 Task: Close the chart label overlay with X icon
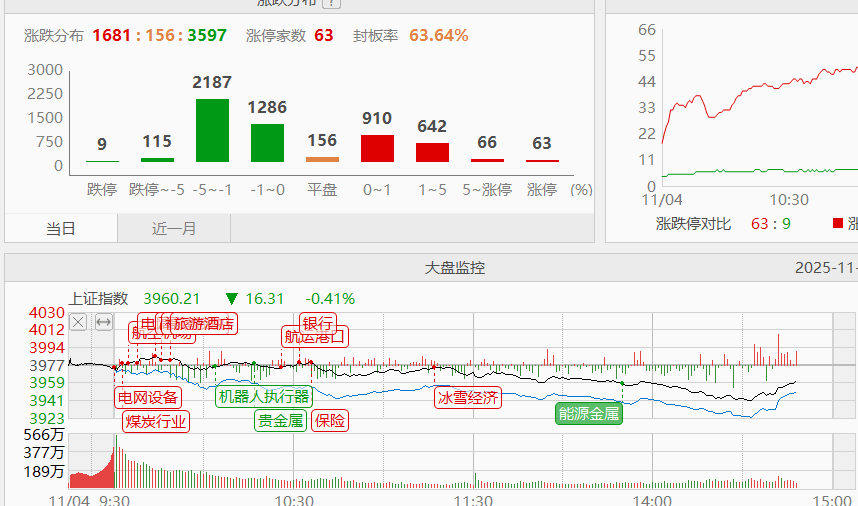[x=78, y=322]
